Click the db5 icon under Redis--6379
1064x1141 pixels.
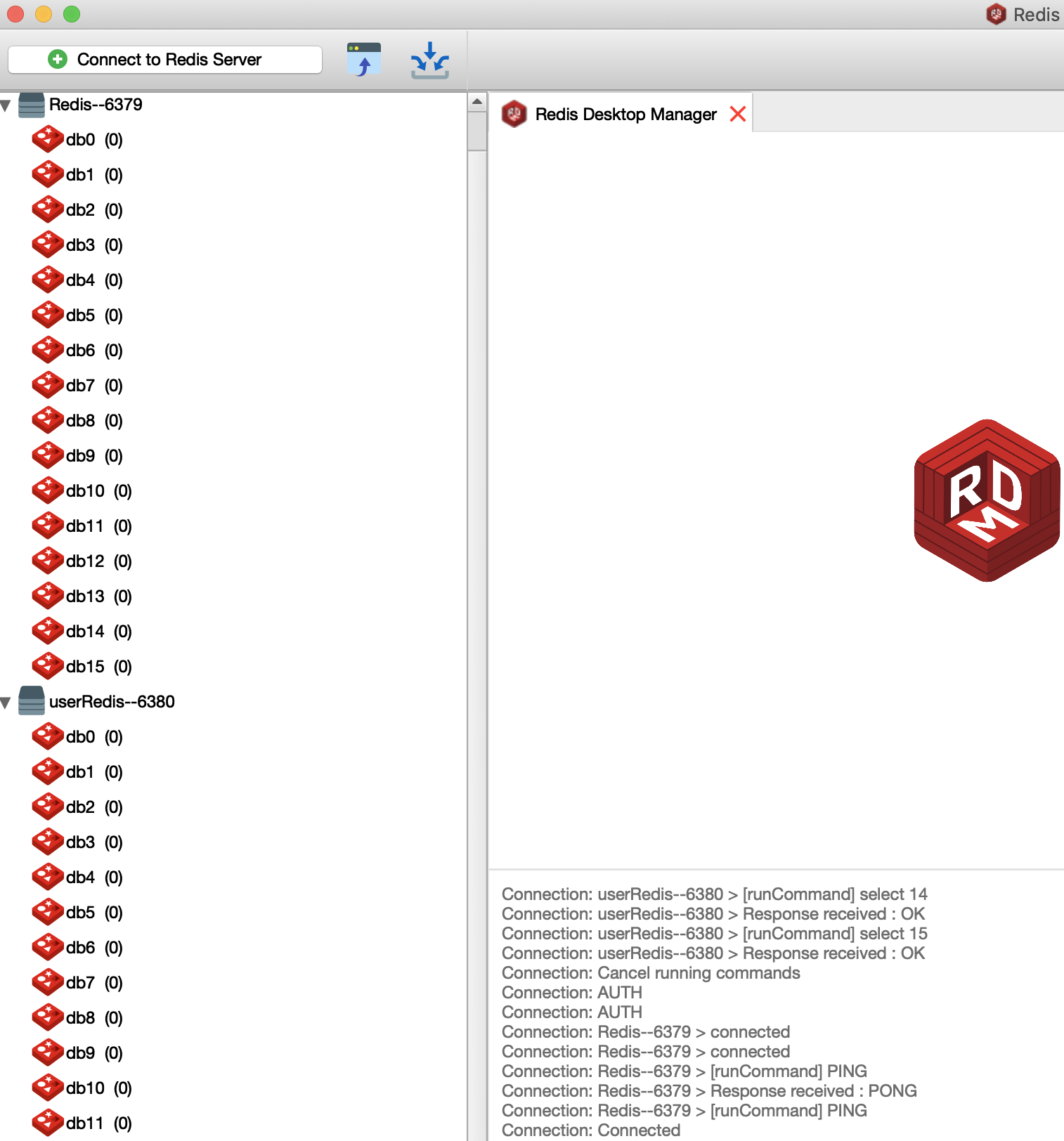click(x=48, y=315)
